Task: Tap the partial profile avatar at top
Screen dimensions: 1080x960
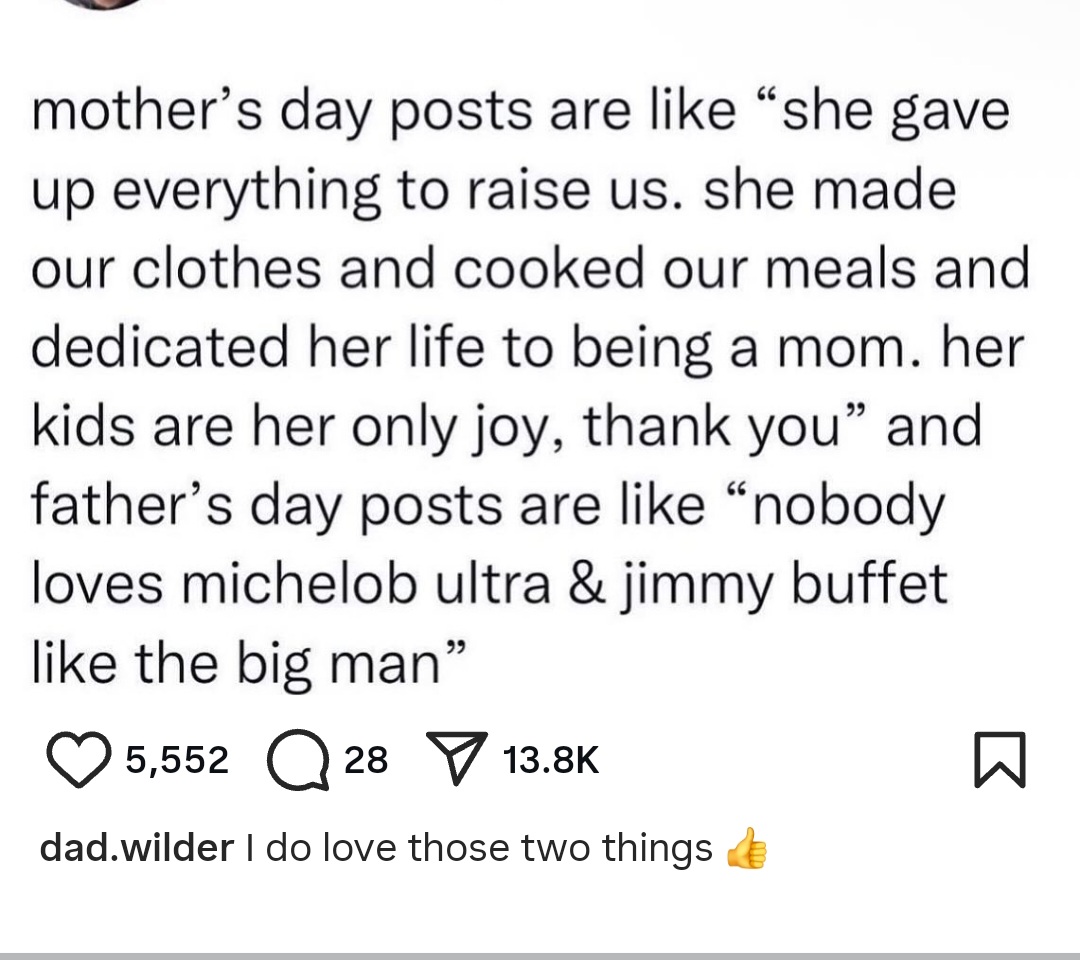Action: point(103,4)
